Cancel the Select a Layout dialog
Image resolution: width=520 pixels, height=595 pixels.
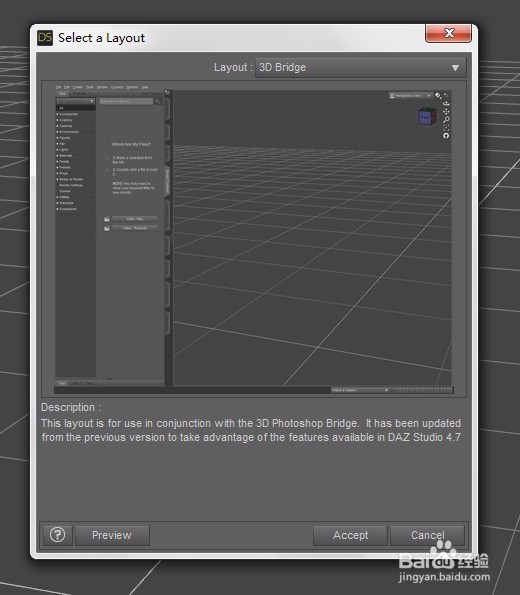tap(427, 535)
